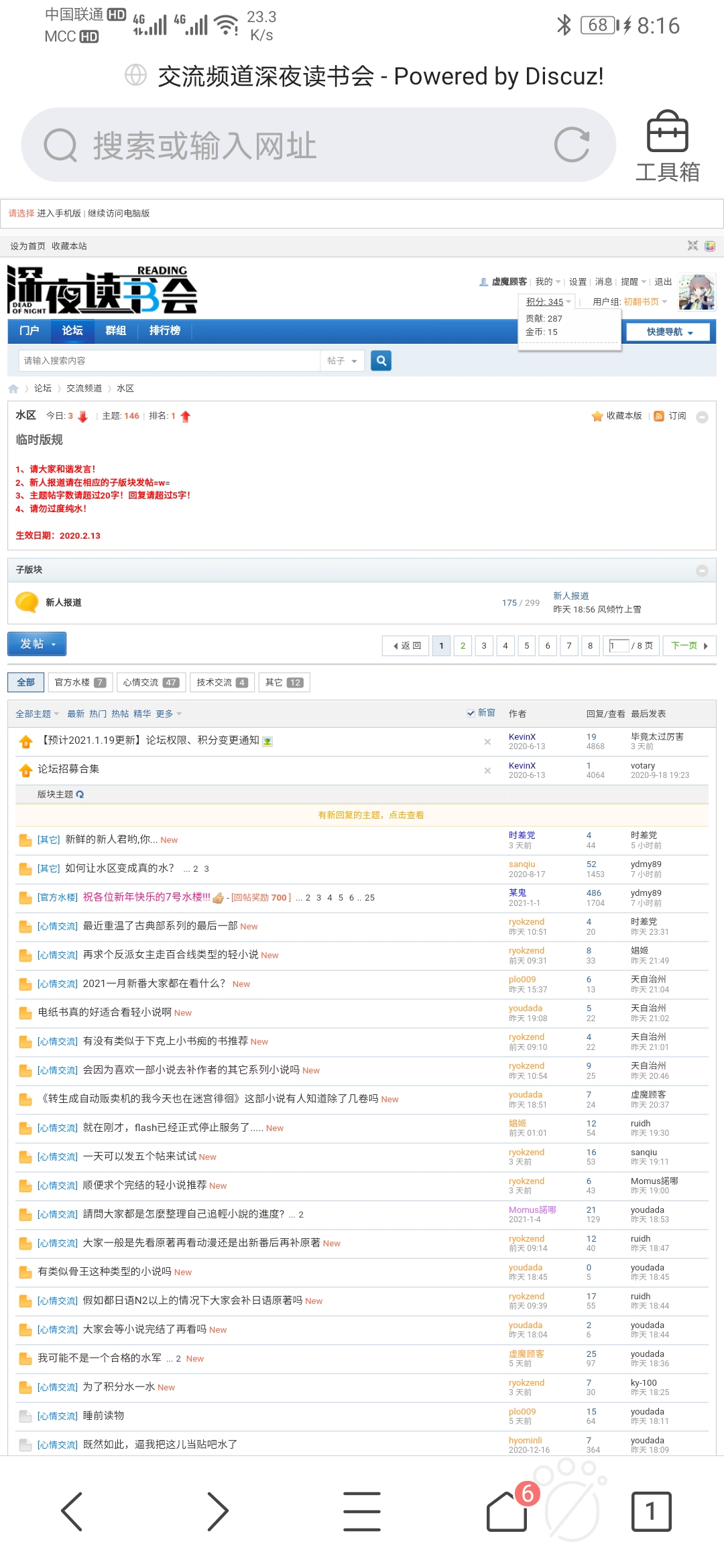Screen dimensions: 724x1568
Task: Open the 快捷导航 dropdown
Action: point(668,332)
